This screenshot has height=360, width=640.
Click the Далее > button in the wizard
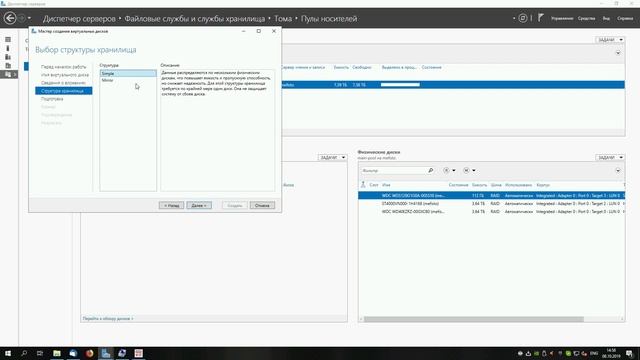(x=199, y=205)
